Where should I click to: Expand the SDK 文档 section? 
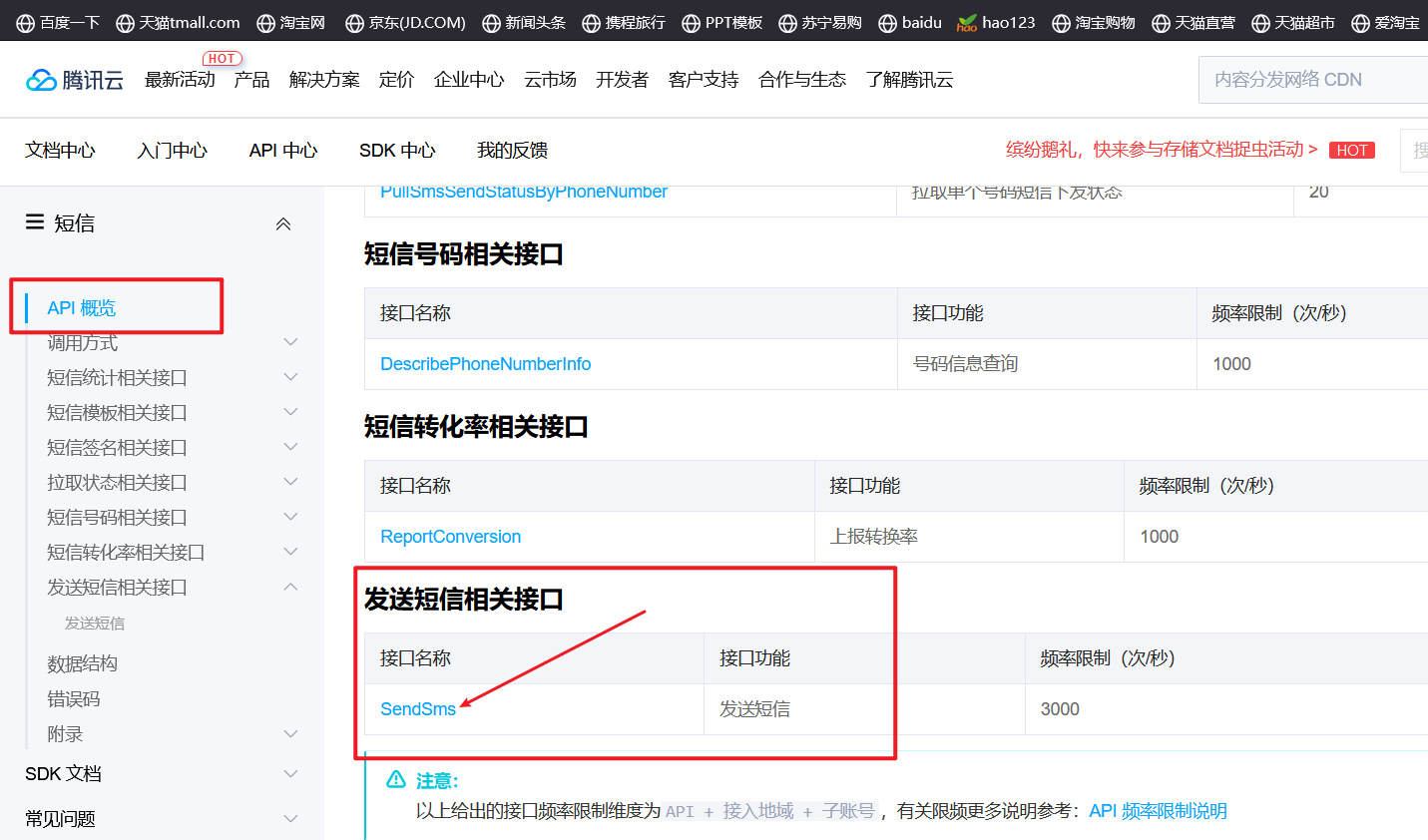point(290,774)
